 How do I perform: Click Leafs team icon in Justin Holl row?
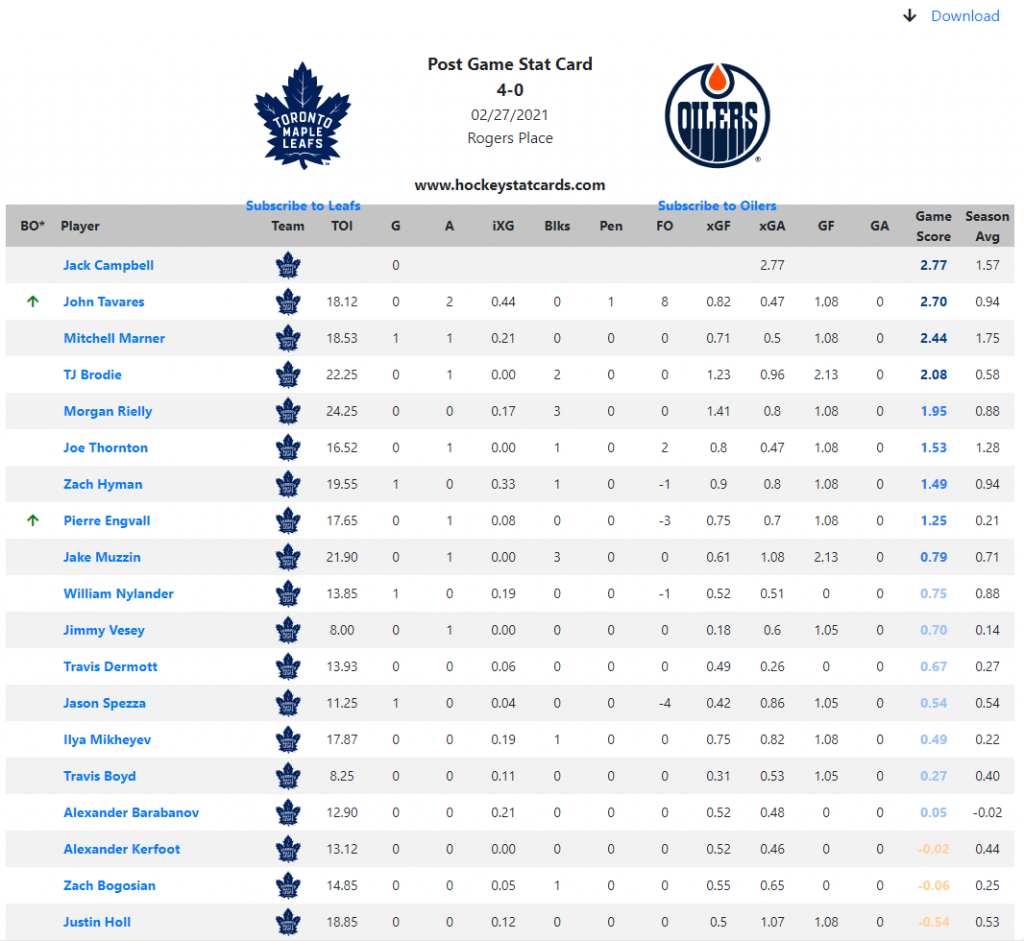point(288,923)
